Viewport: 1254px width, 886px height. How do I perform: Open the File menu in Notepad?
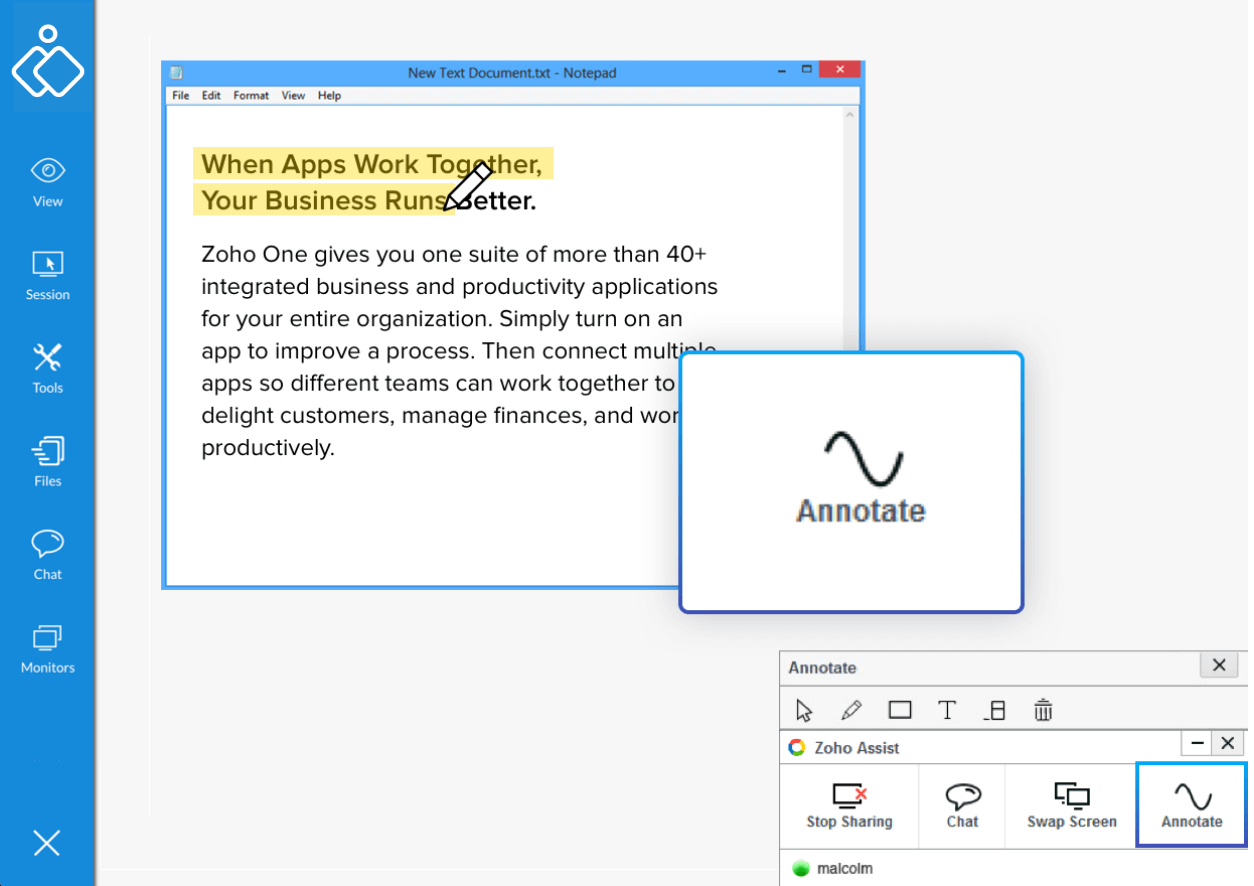[181, 95]
